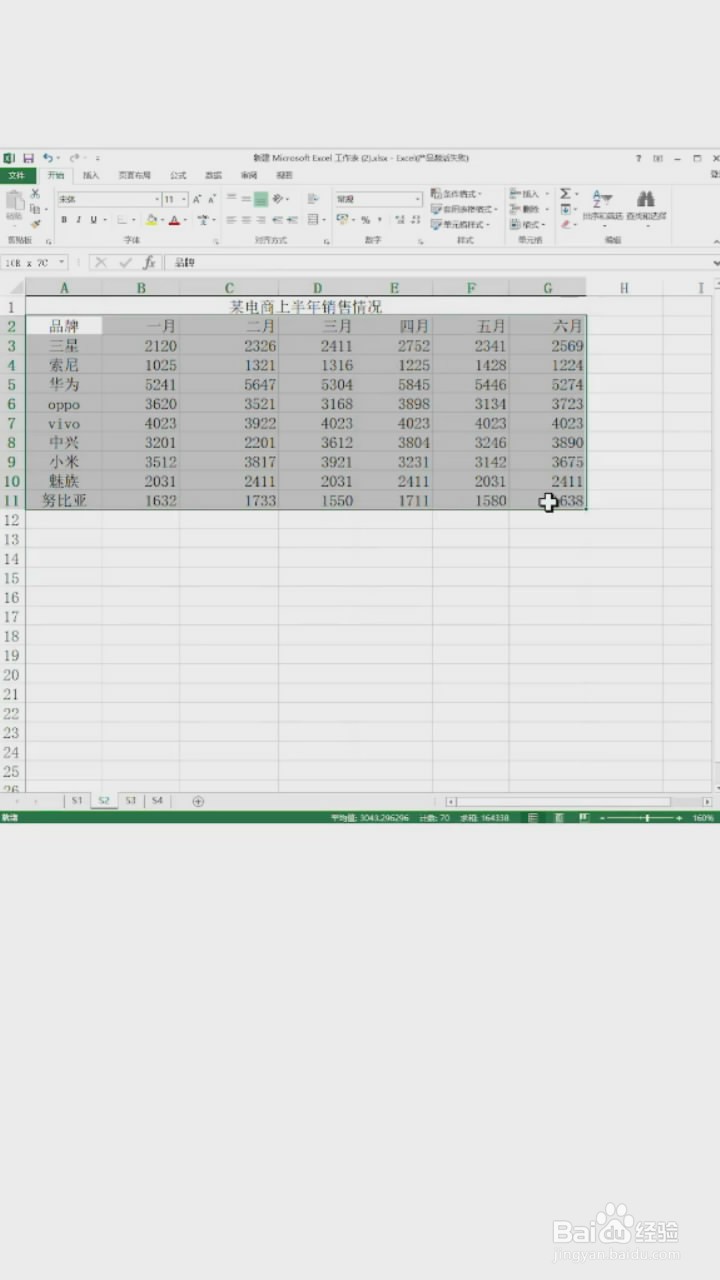Open the font name dropdown

pos(157,199)
